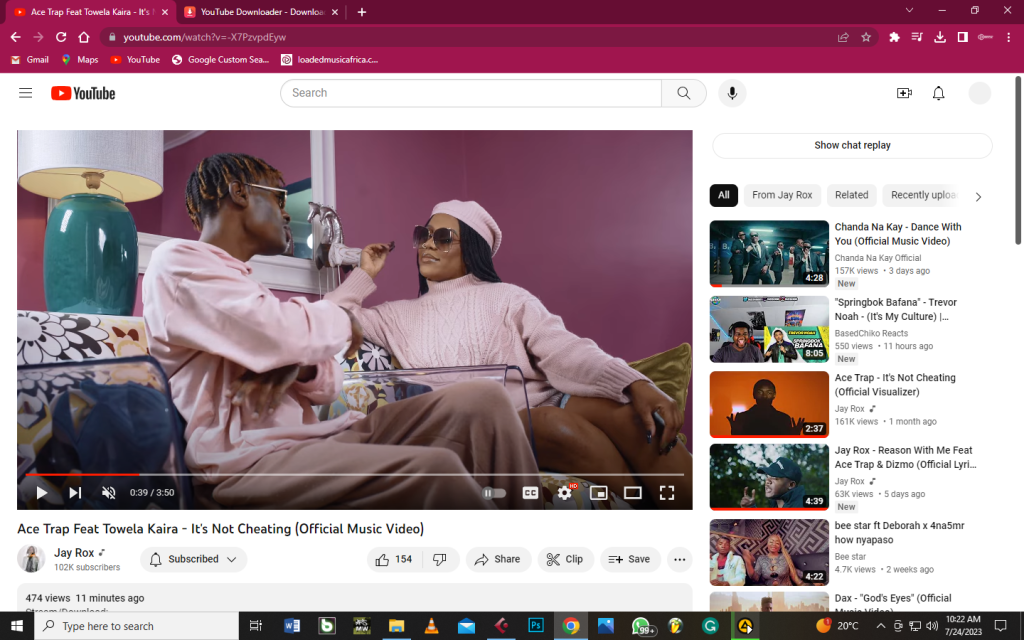Open the tab search dropdown arrow
This screenshot has height=640, width=1024.
point(909,10)
